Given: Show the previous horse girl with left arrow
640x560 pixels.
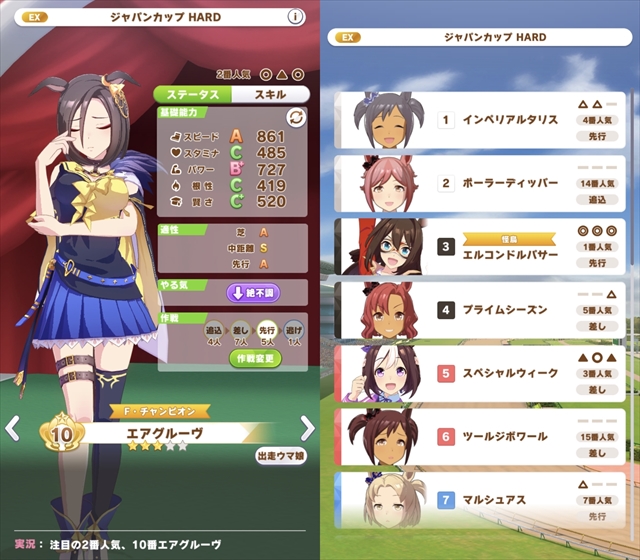Looking at the screenshot, I should 12,428.
